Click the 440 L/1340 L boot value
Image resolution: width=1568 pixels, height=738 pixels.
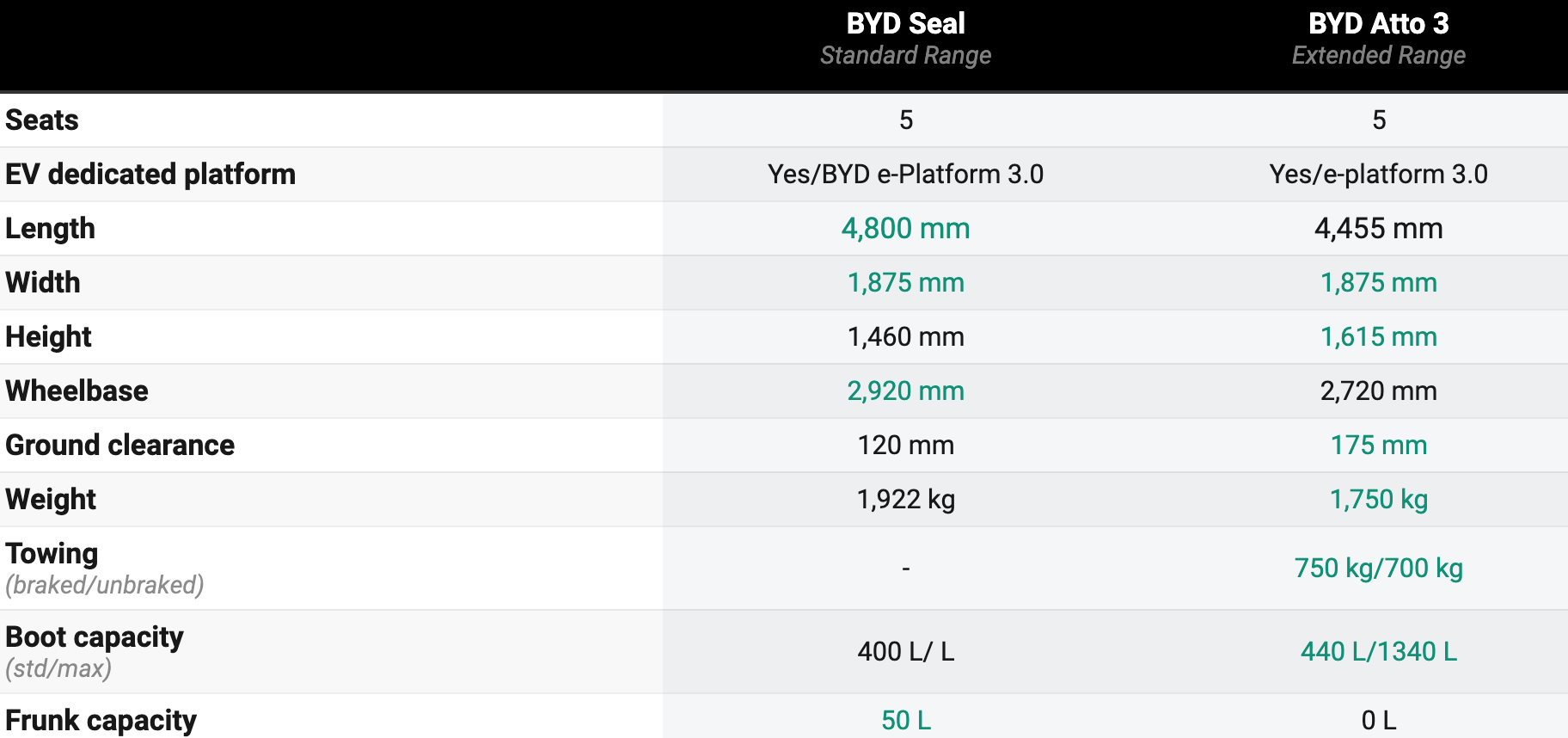coord(1378,652)
